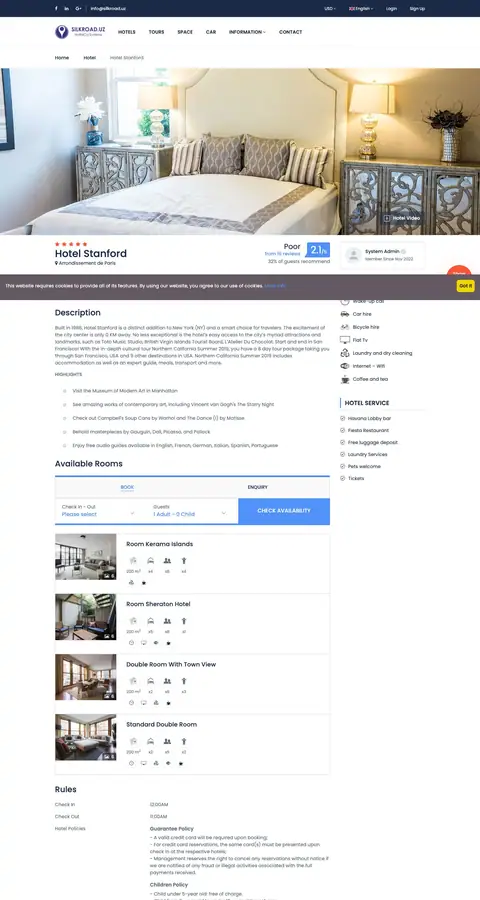
Task: Play the Hotel Video
Action: tap(402, 218)
